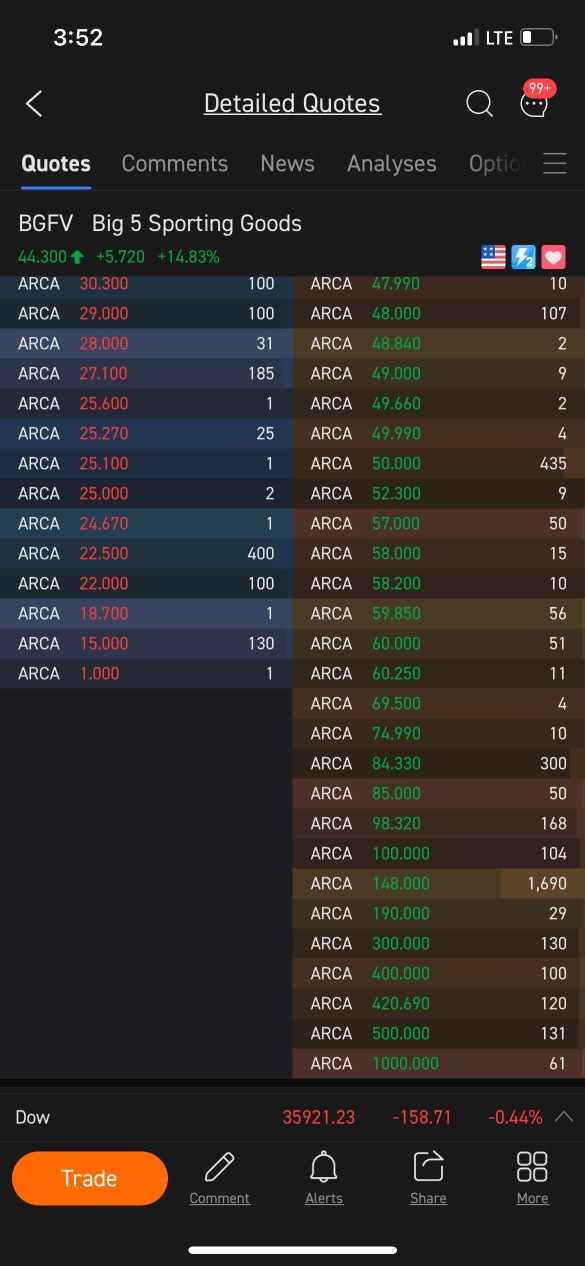Viewport: 585px width, 1266px height.
Task: Open messages bubble with 99+ badge
Action: pyautogui.click(x=537, y=100)
